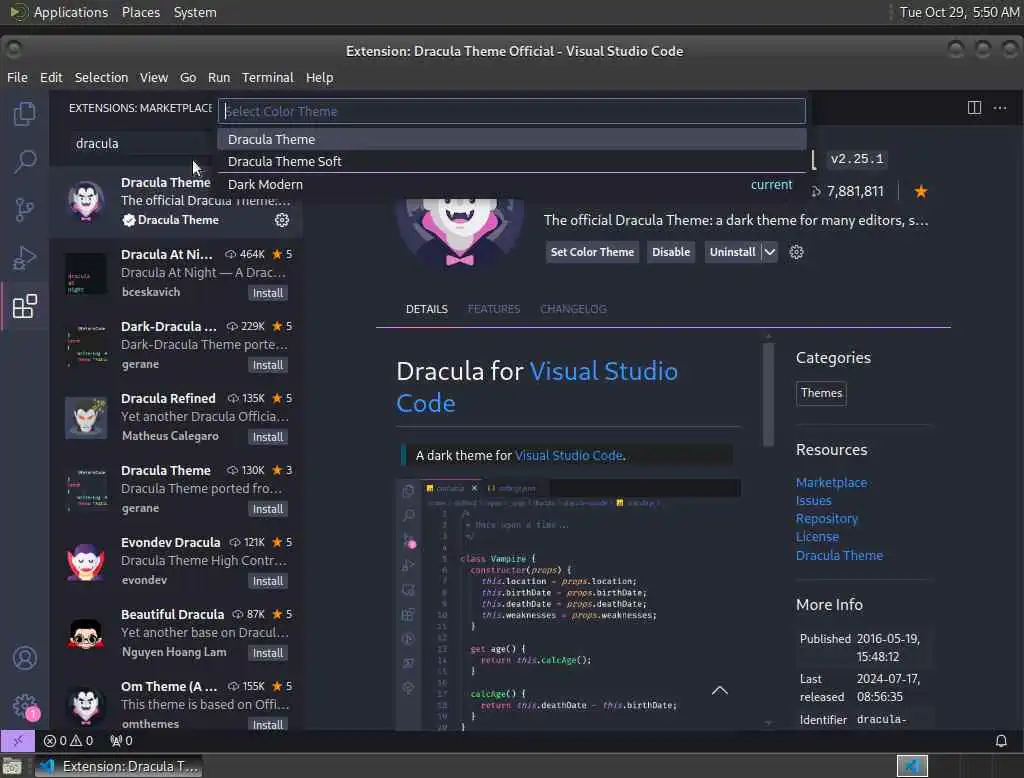The width and height of the screenshot is (1024, 778).
Task: Open the Terminal menu
Action: pos(268,77)
